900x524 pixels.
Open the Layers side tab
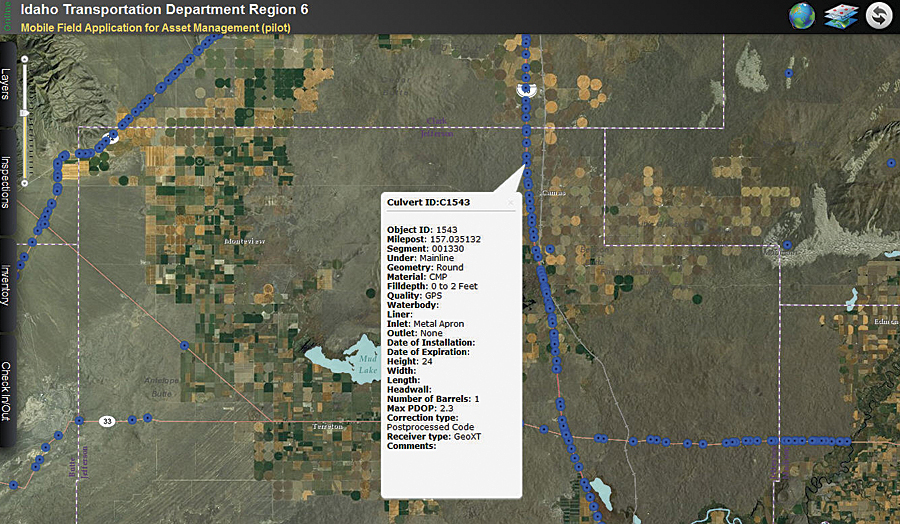coord(6,84)
